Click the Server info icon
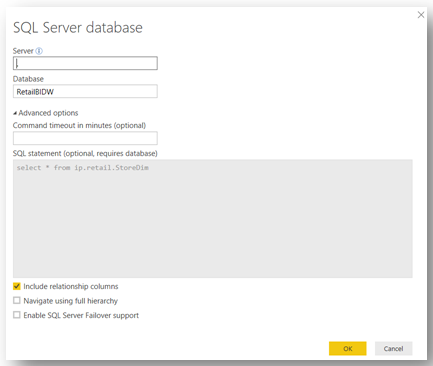433x366 pixels. point(39,51)
